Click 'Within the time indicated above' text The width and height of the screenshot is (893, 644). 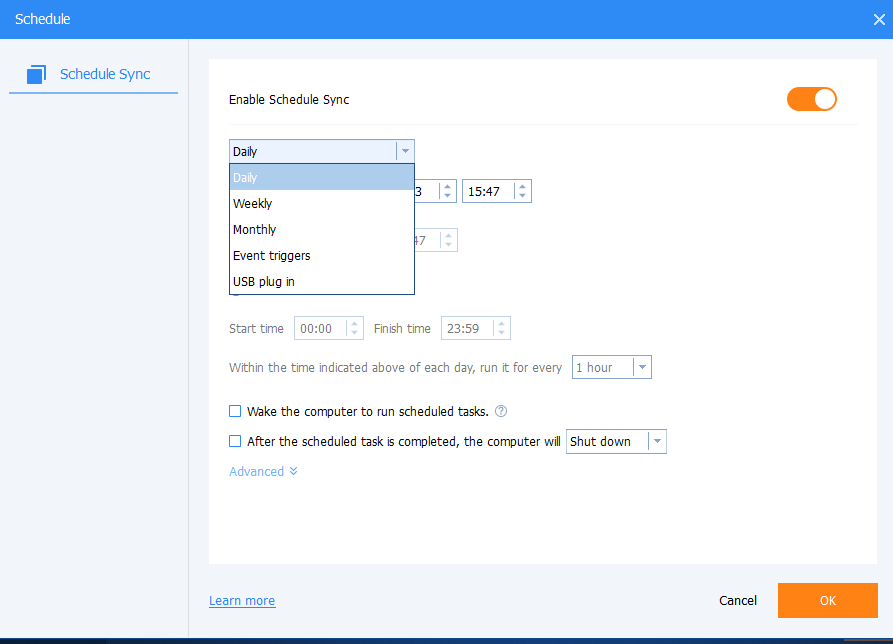click(x=395, y=368)
